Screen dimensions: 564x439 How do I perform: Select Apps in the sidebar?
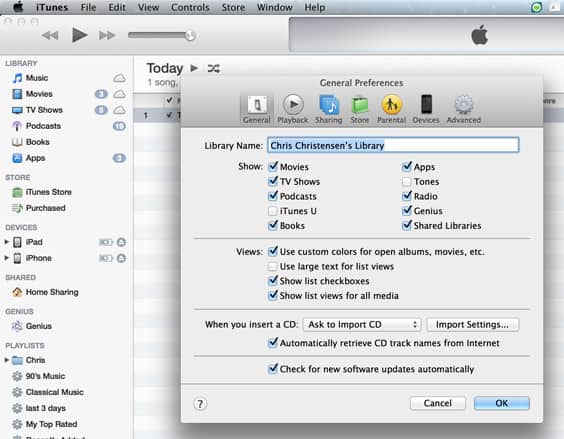tap(35, 158)
